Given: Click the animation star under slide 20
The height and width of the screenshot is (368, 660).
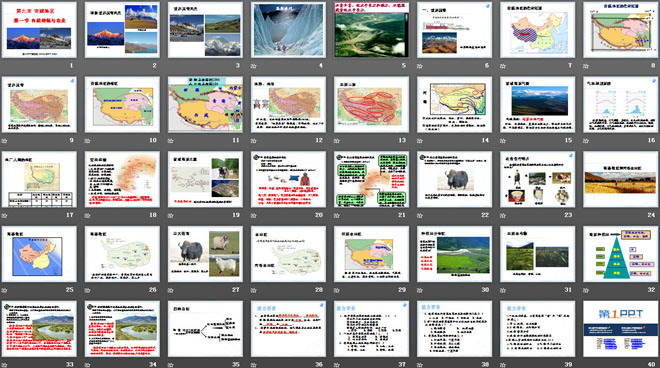Looking at the screenshot, I should click(254, 215).
